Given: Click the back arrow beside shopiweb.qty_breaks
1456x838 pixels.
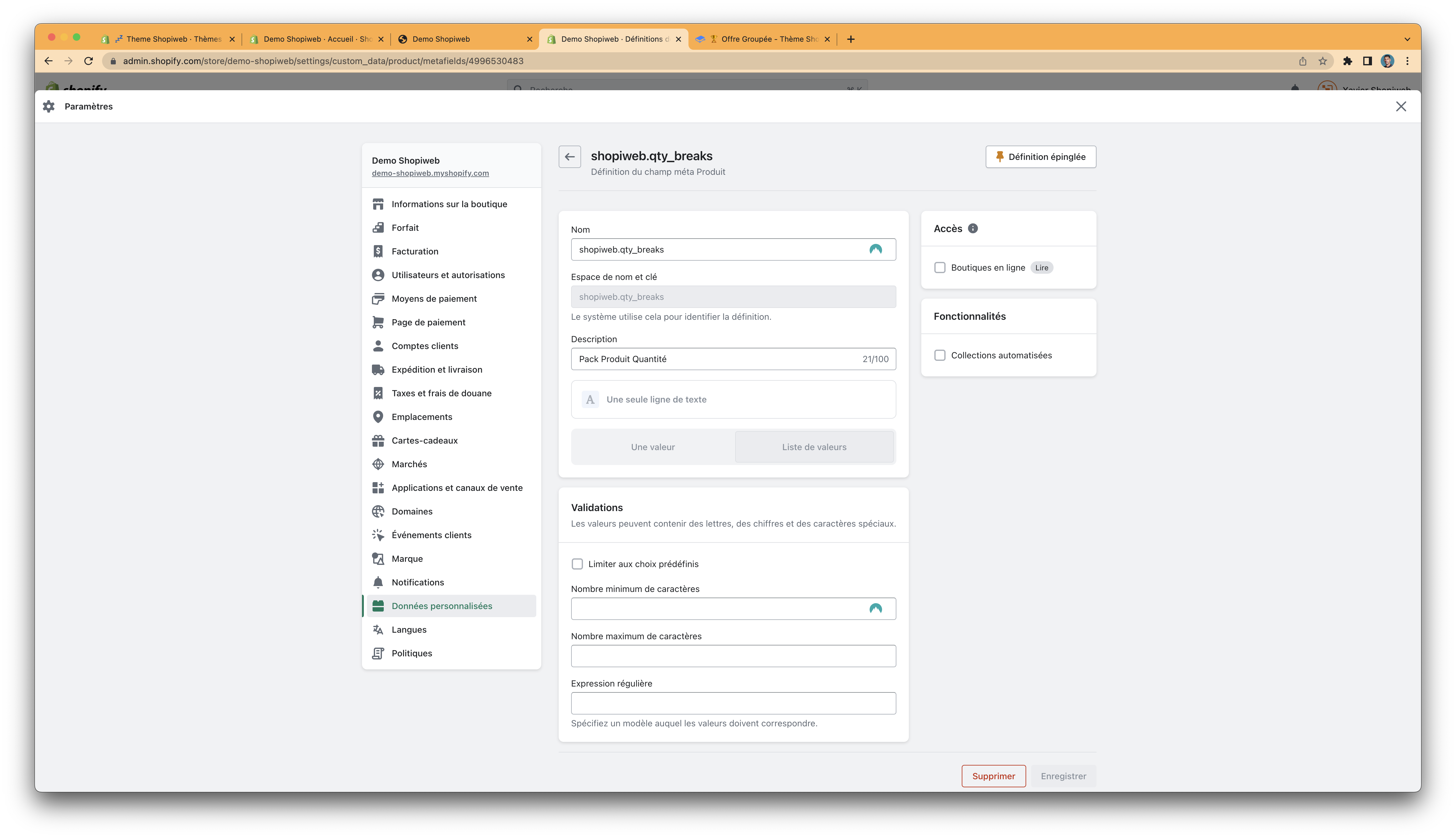Looking at the screenshot, I should coord(569,156).
